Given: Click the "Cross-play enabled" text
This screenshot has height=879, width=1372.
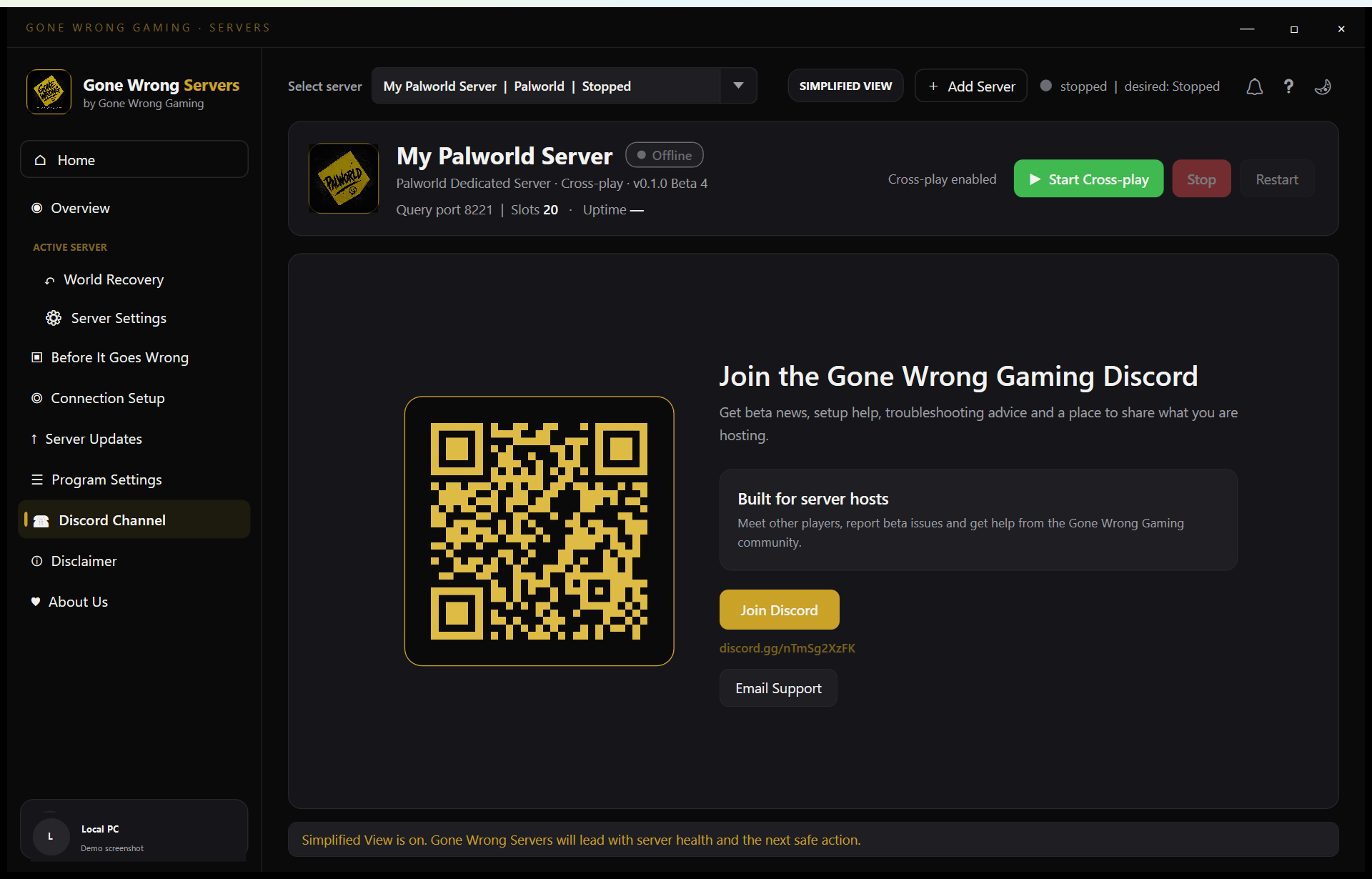Looking at the screenshot, I should (942, 179).
